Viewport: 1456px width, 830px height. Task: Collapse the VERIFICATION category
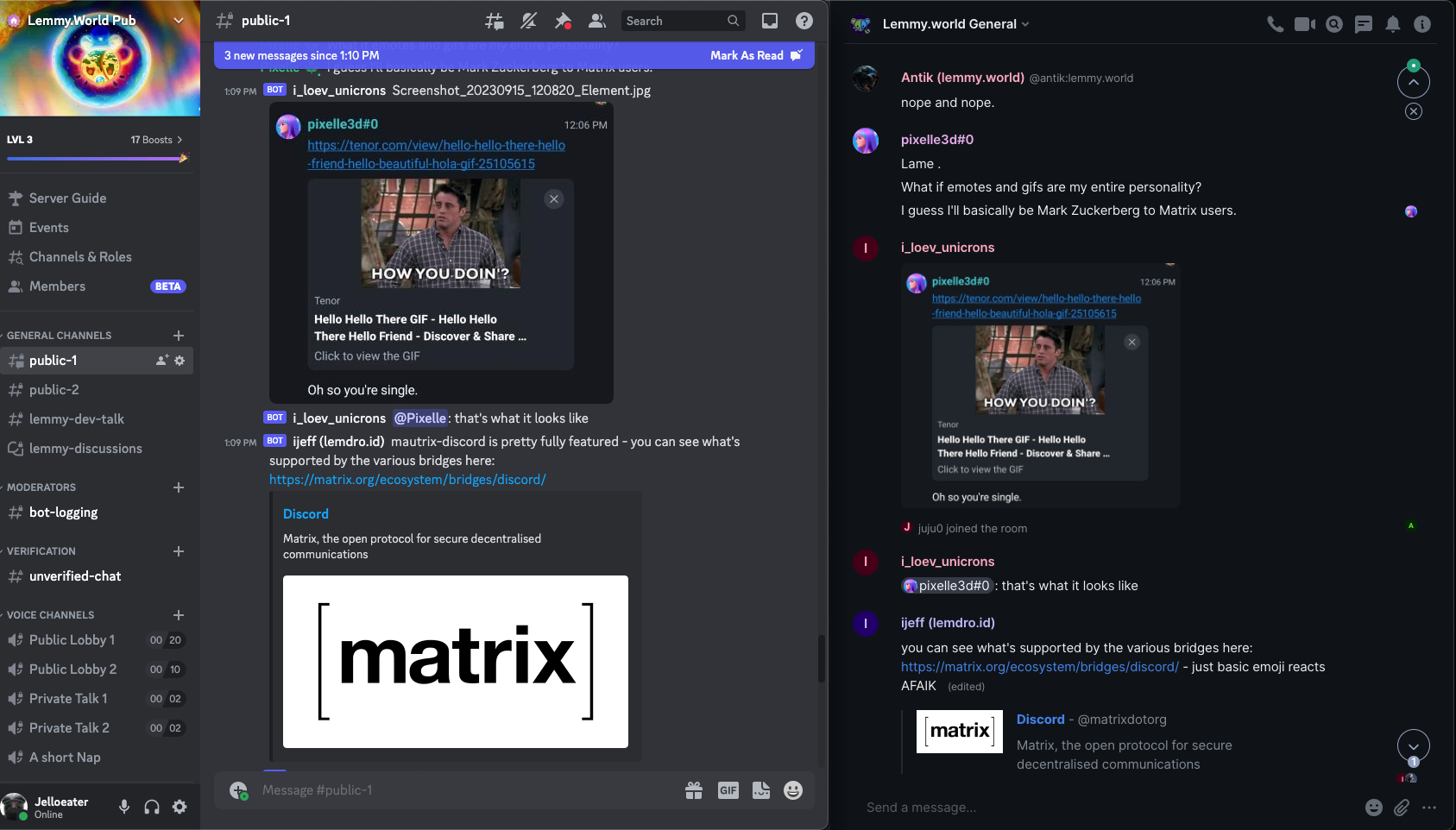pyautogui.click(x=41, y=551)
